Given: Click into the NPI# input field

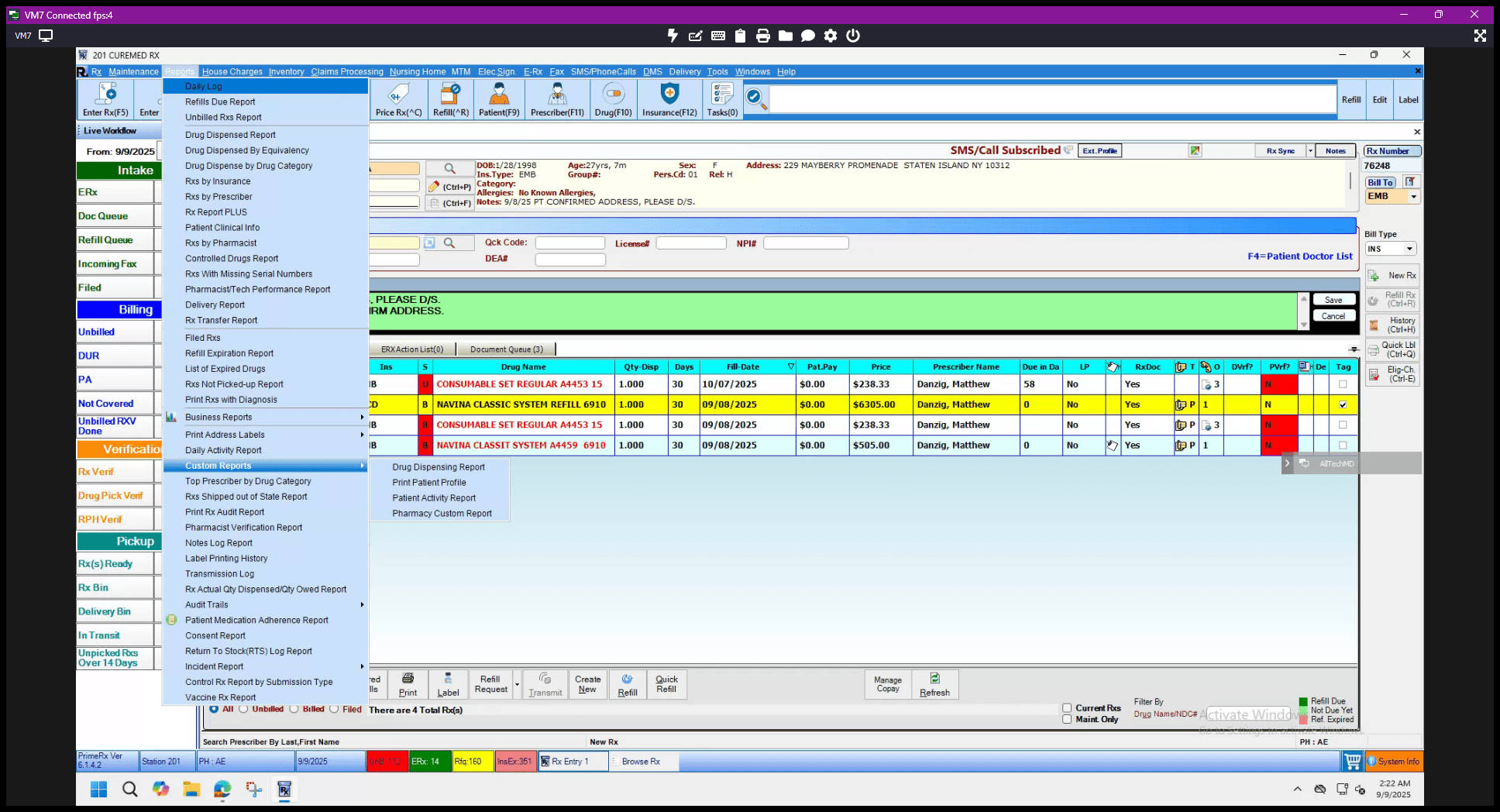Looking at the screenshot, I should (x=806, y=243).
